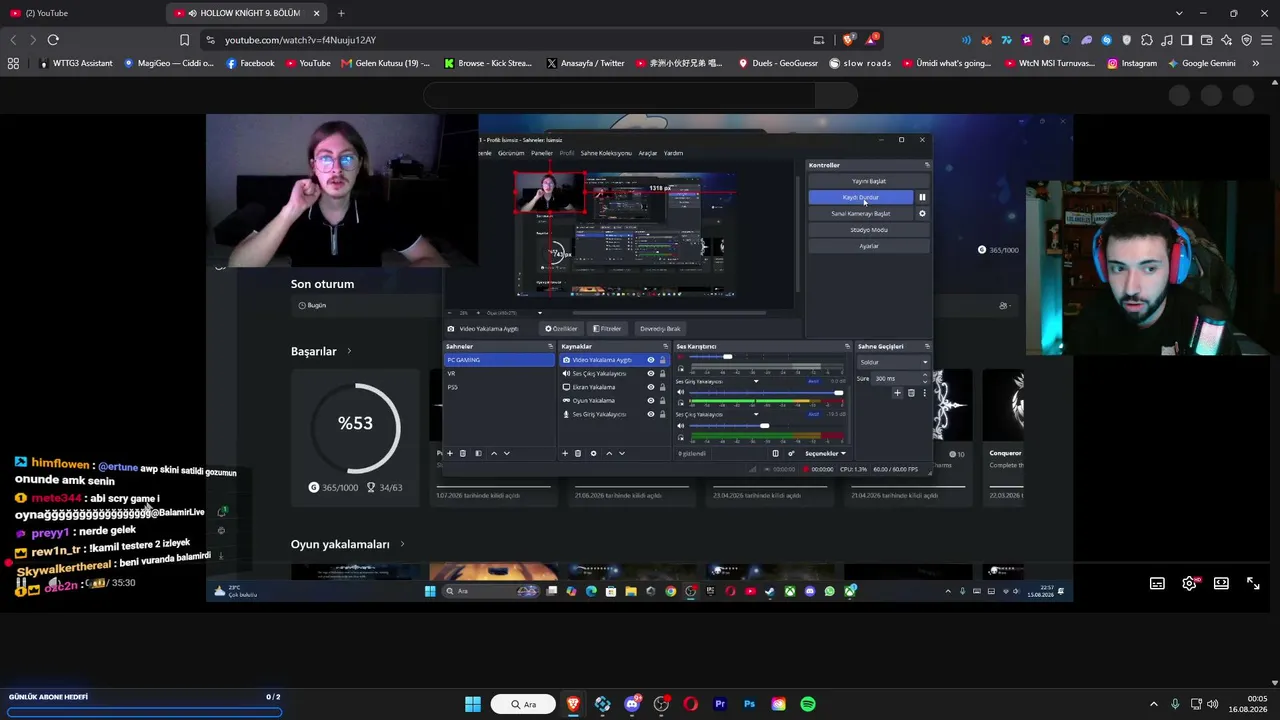Viewport: 1280px width, 720px height.
Task: Mute the Ses Giriş Yakalayıcısı mixer channel
Action: click(681, 393)
